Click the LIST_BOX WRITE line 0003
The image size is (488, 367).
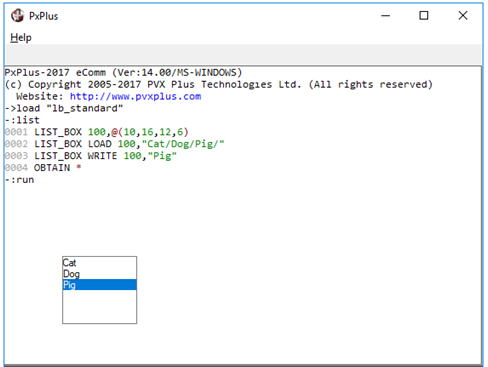click(91, 156)
